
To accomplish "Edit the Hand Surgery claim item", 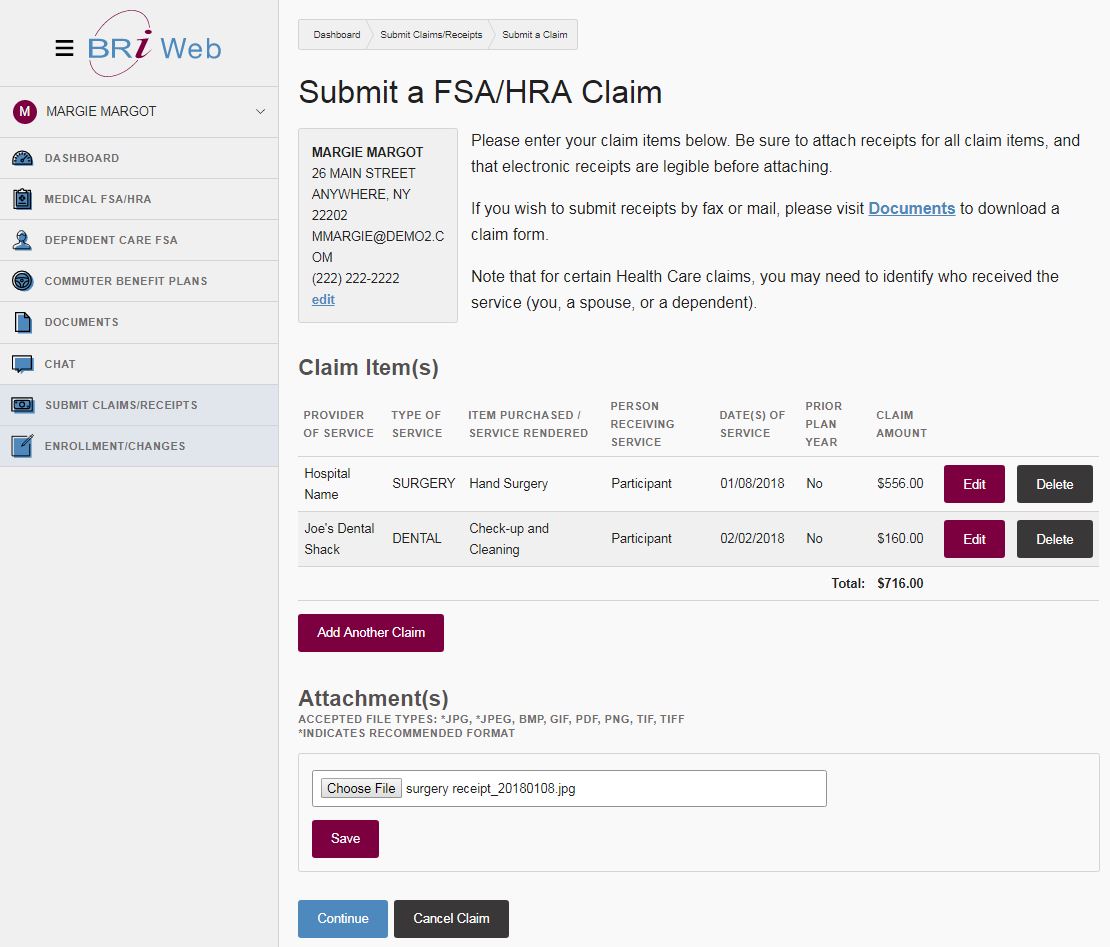I will [973, 483].
